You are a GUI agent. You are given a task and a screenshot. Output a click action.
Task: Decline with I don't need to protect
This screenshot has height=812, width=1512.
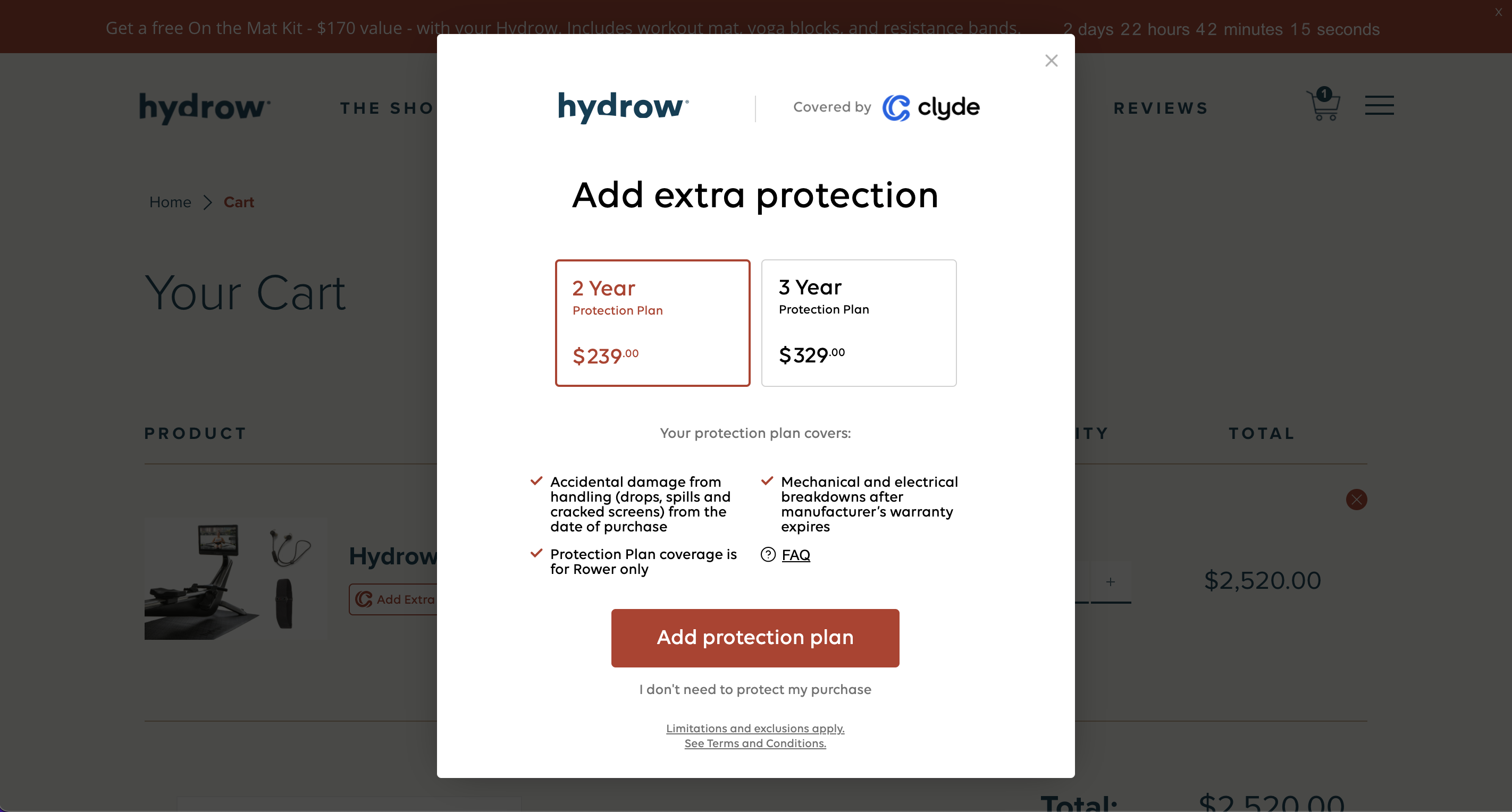point(755,689)
